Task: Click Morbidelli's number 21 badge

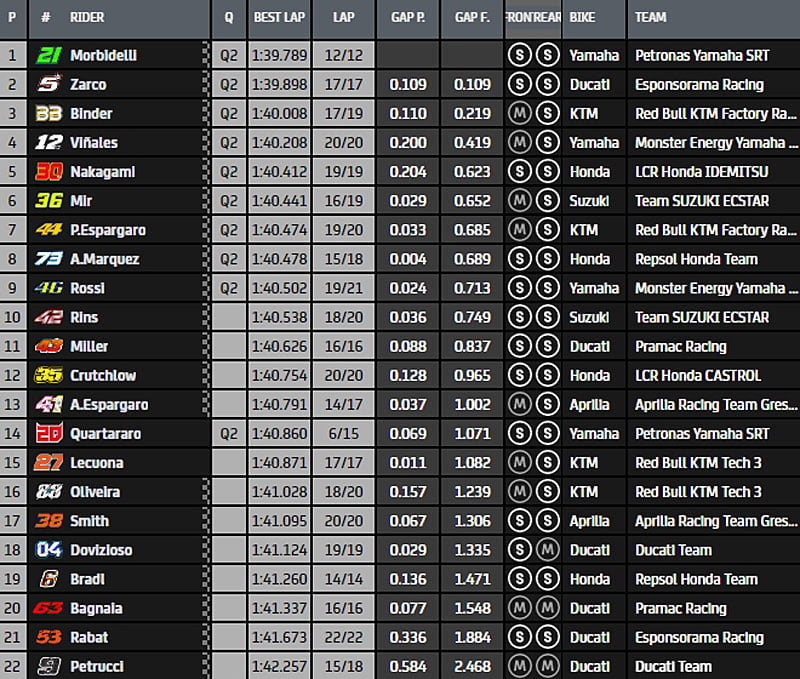Action: 47,55
